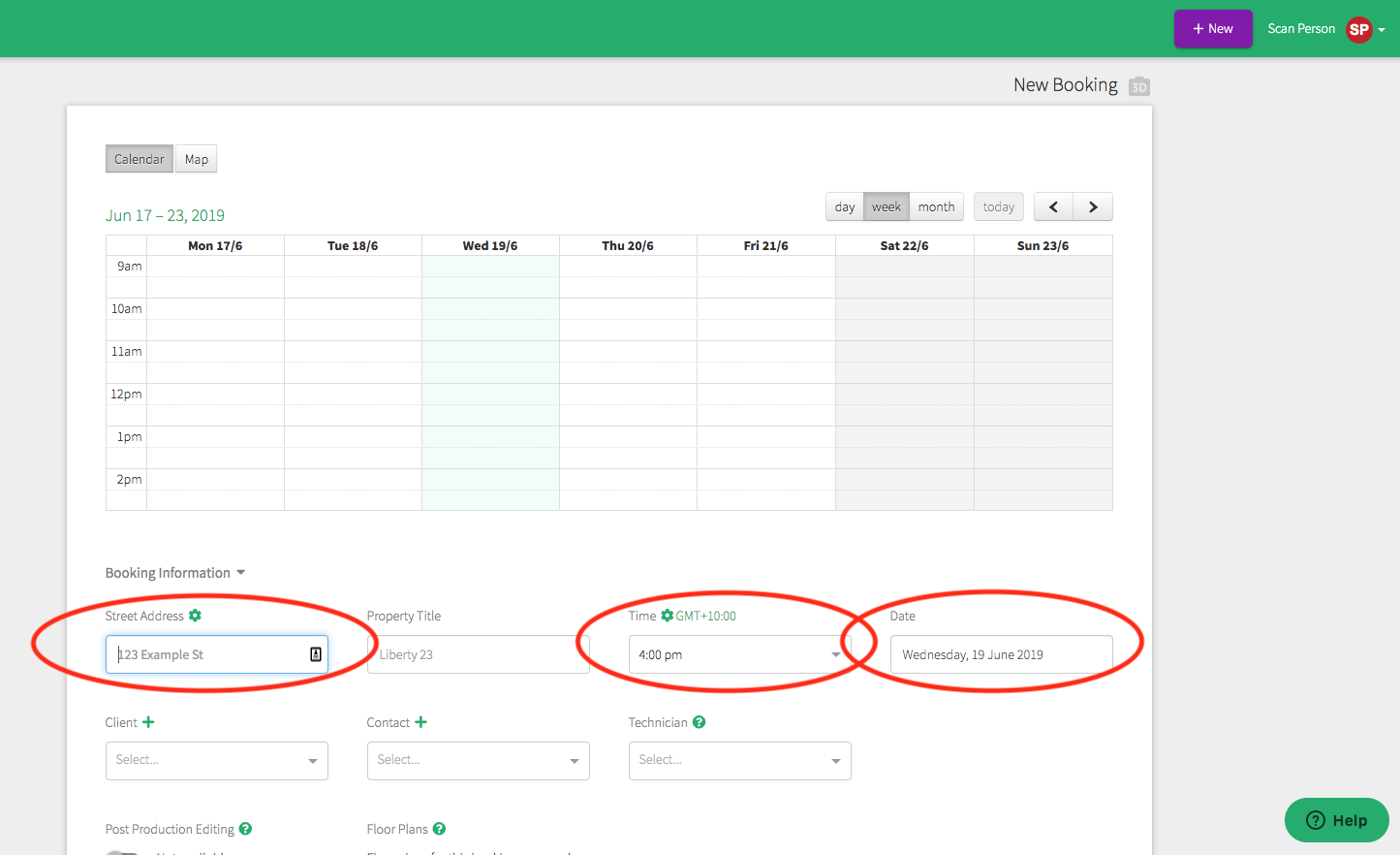Open the SP user avatar menu
Viewport: 1400px width, 855px height.
(x=1359, y=29)
